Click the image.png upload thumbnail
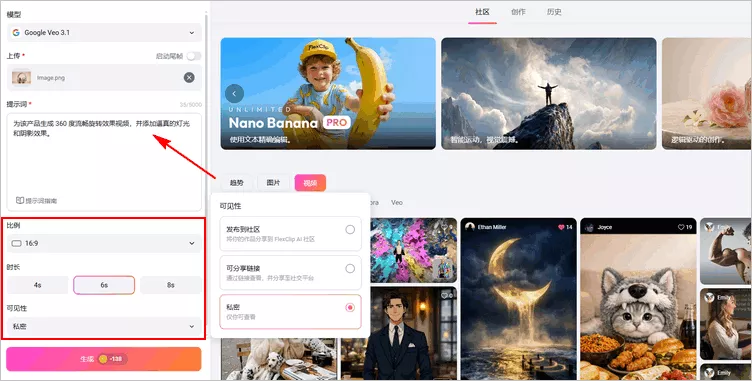The width and height of the screenshot is (752, 381). pyautogui.click(x=22, y=77)
